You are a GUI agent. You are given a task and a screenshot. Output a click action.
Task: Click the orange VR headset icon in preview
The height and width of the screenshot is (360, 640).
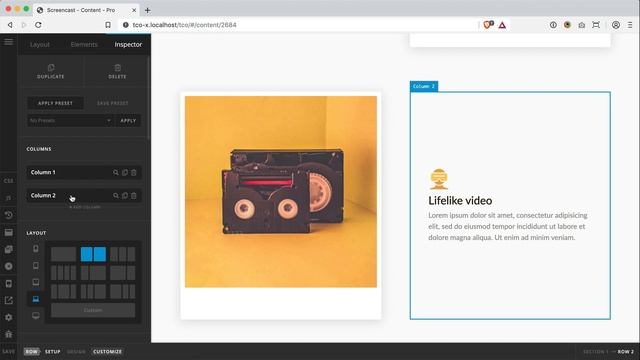[439, 179]
